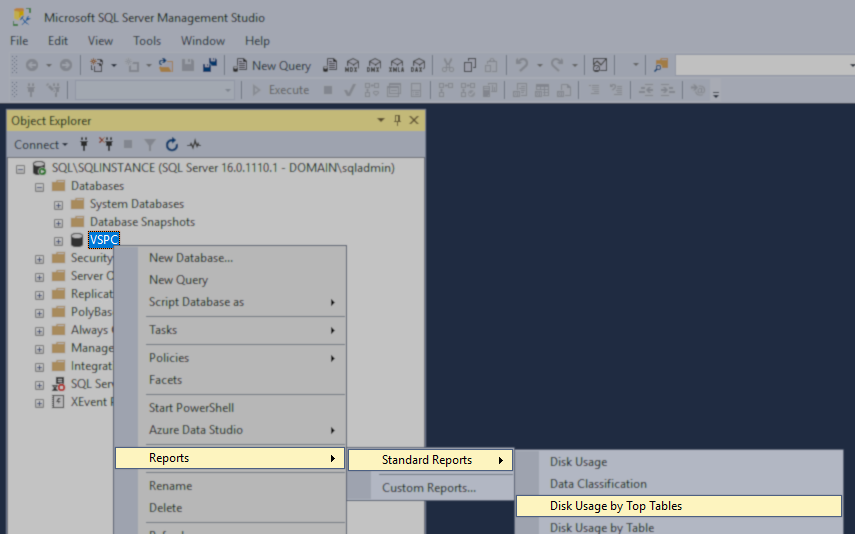The image size is (855, 534).
Task: Choose Rename from context menu
Action: pos(230,486)
